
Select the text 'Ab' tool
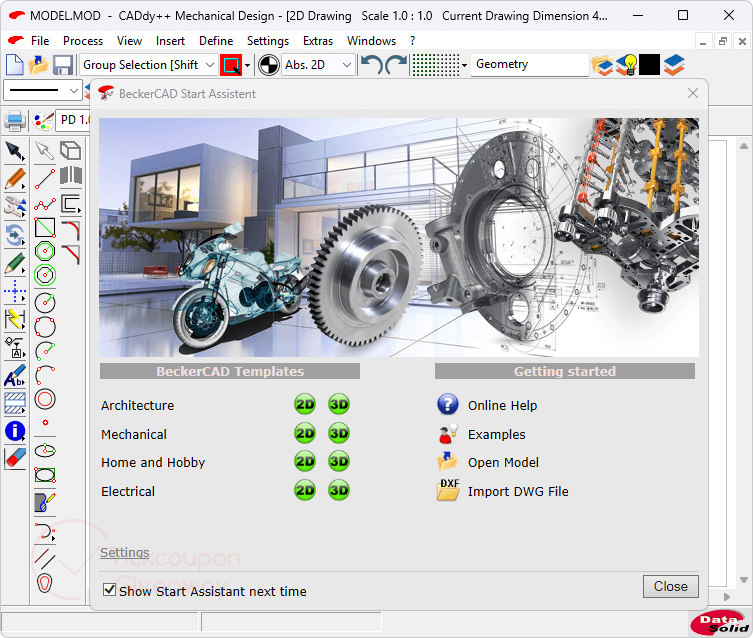15,375
